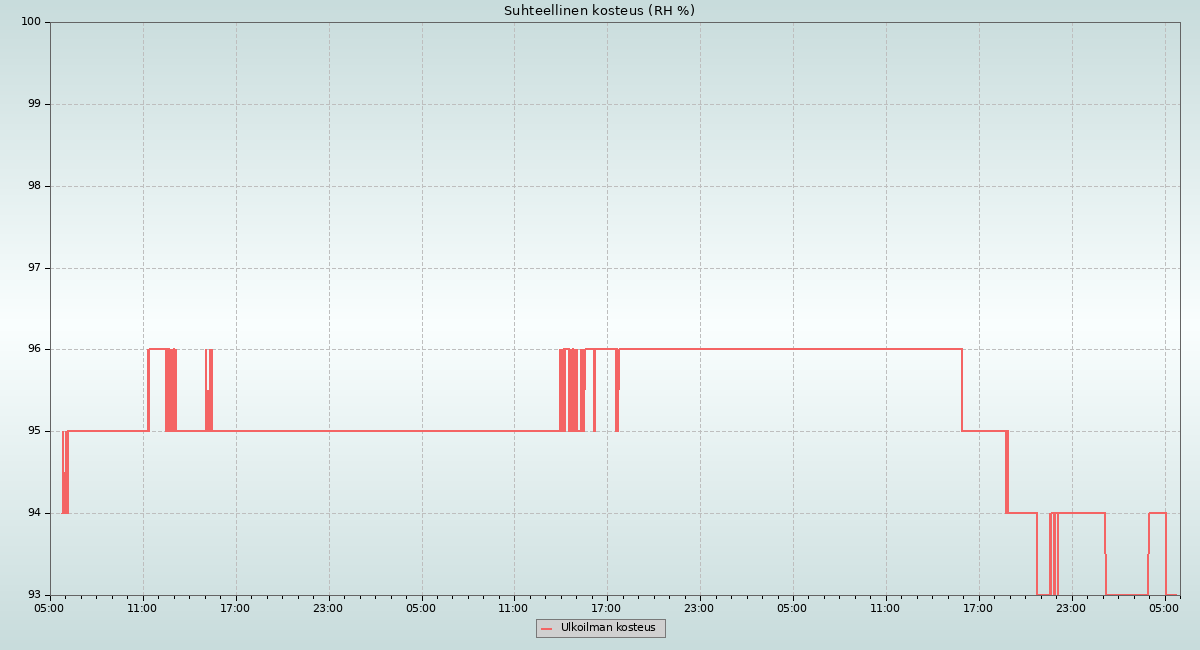Image resolution: width=1200 pixels, height=650 pixels.
Task: Click the last 17:00 time label
Action: pyautogui.click(x=978, y=608)
